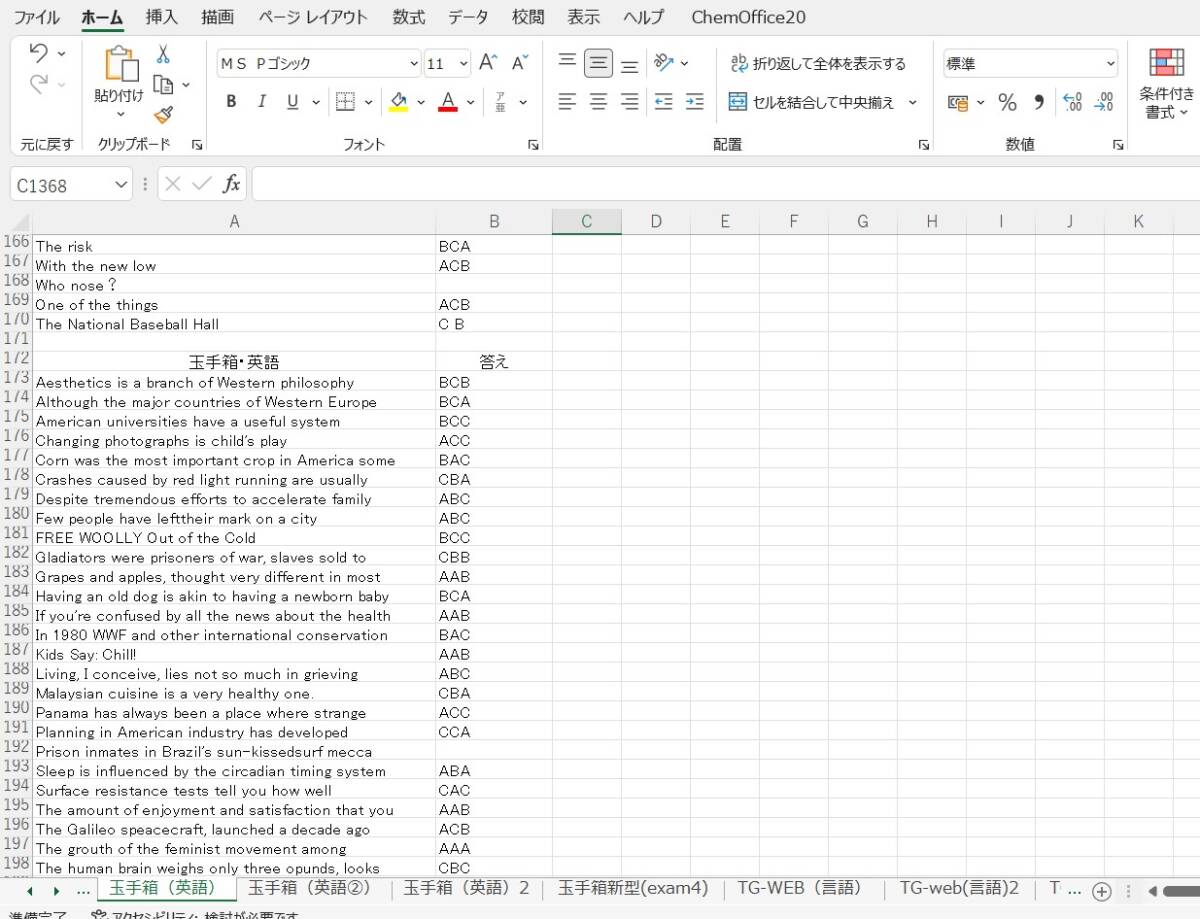The width and height of the screenshot is (1200, 919).
Task: Increase font size with the larger A icon
Action: tap(487, 63)
